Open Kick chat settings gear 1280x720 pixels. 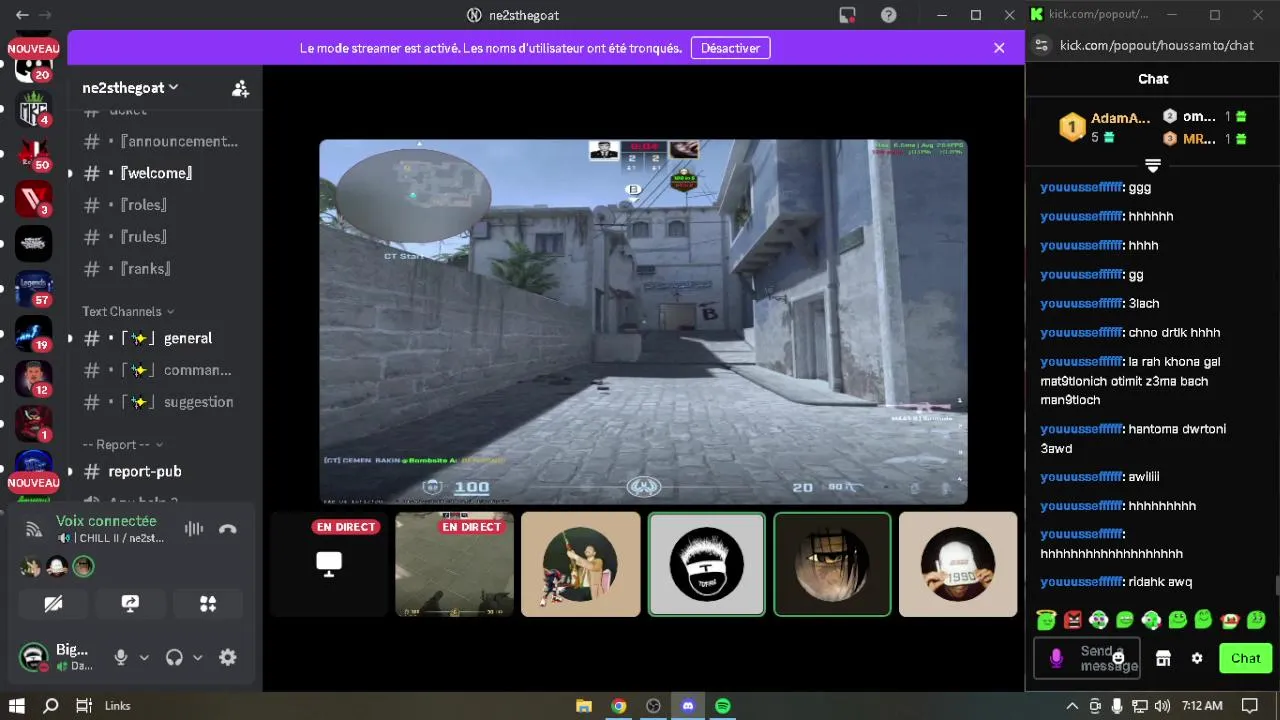[1197, 658]
